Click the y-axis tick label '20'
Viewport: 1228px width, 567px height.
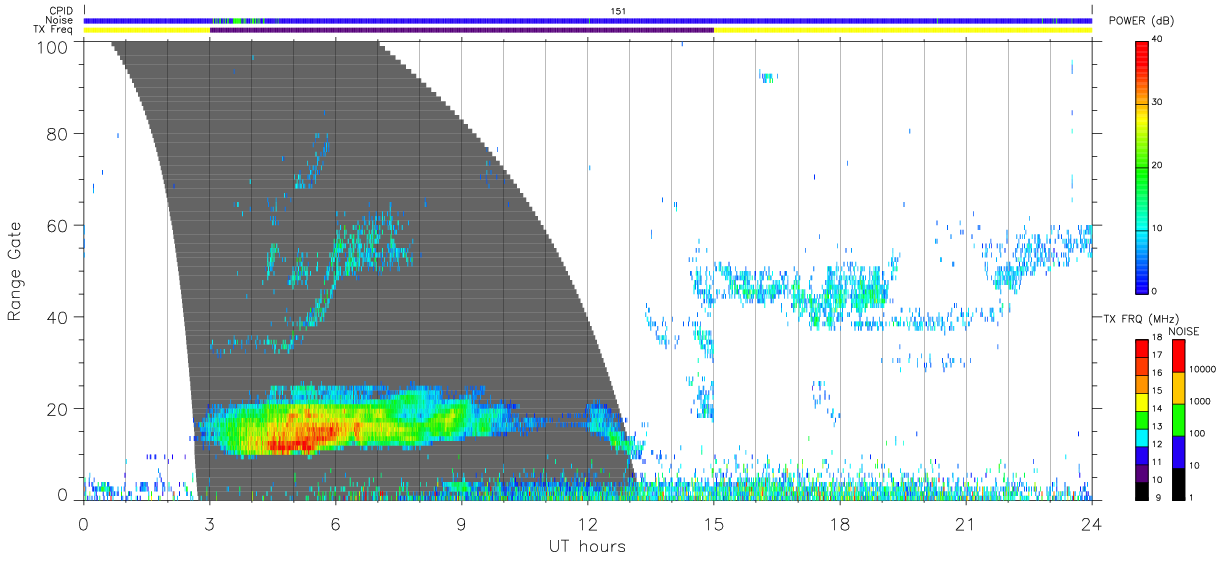(59, 409)
